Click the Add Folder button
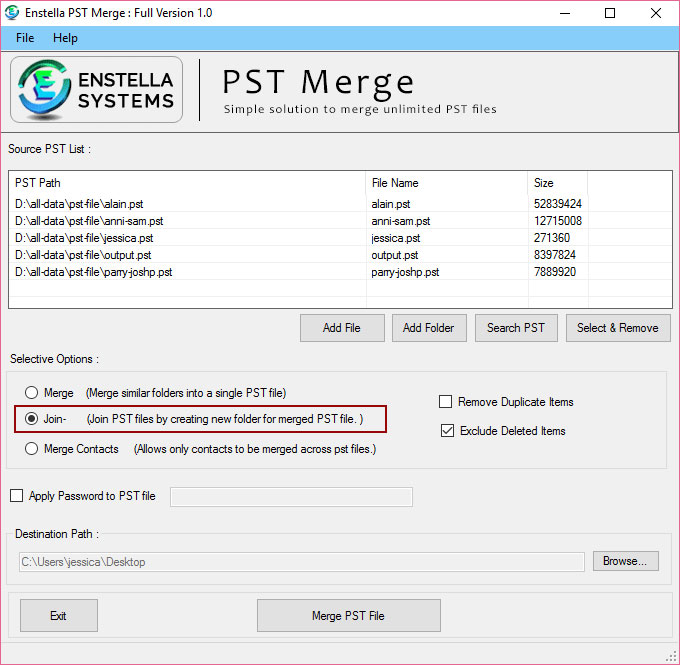Screen dimensions: 680x665 pos(428,328)
